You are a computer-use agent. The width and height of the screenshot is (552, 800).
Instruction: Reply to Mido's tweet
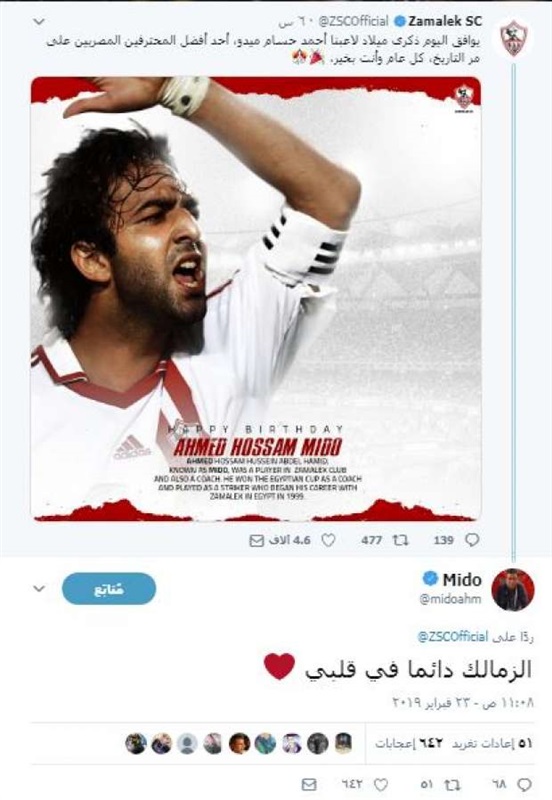pyautogui.click(x=524, y=784)
